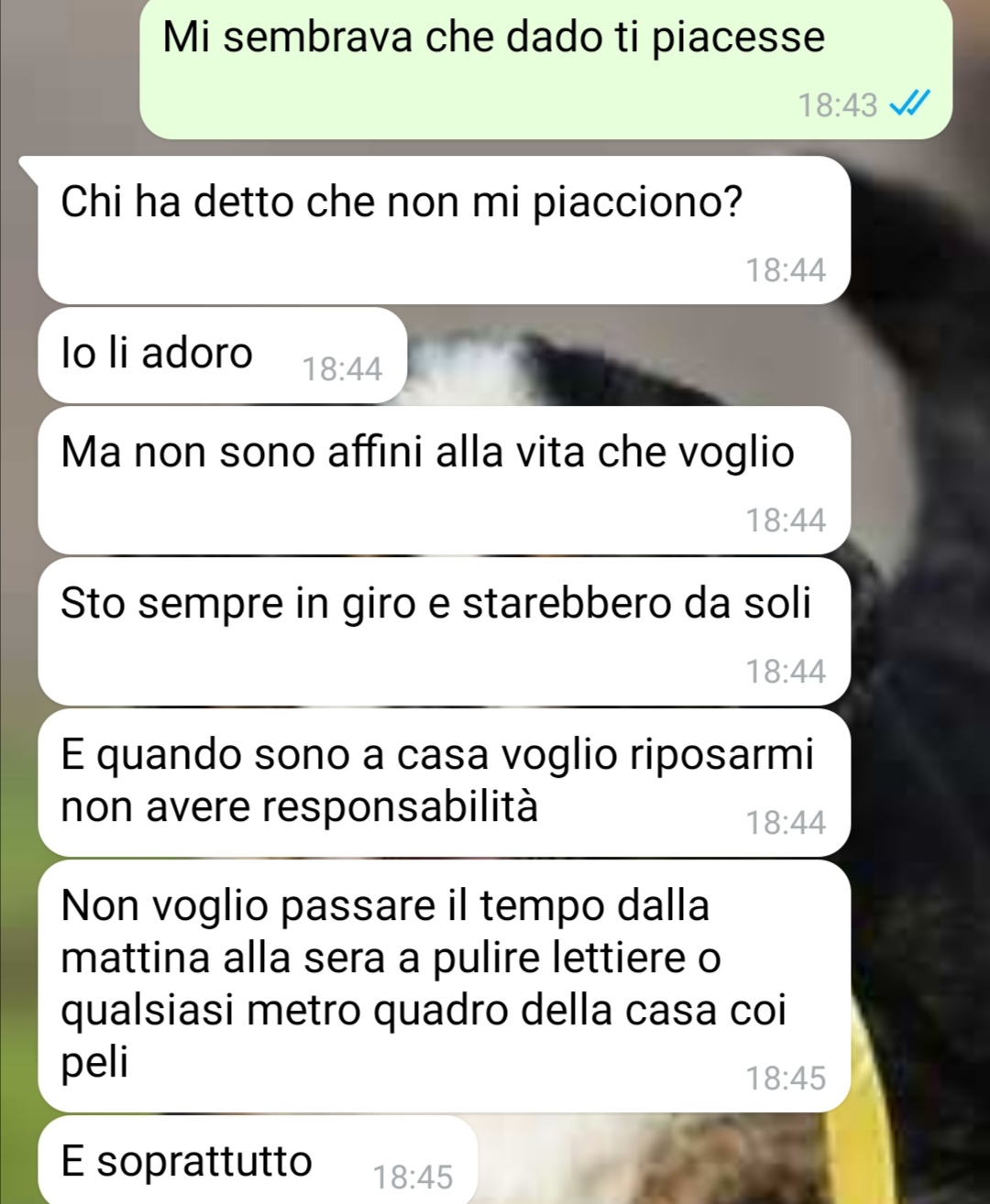
Task: Tap the message 'Chi ha detto che non mi piacciono?'
Action: [x=444, y=230]
